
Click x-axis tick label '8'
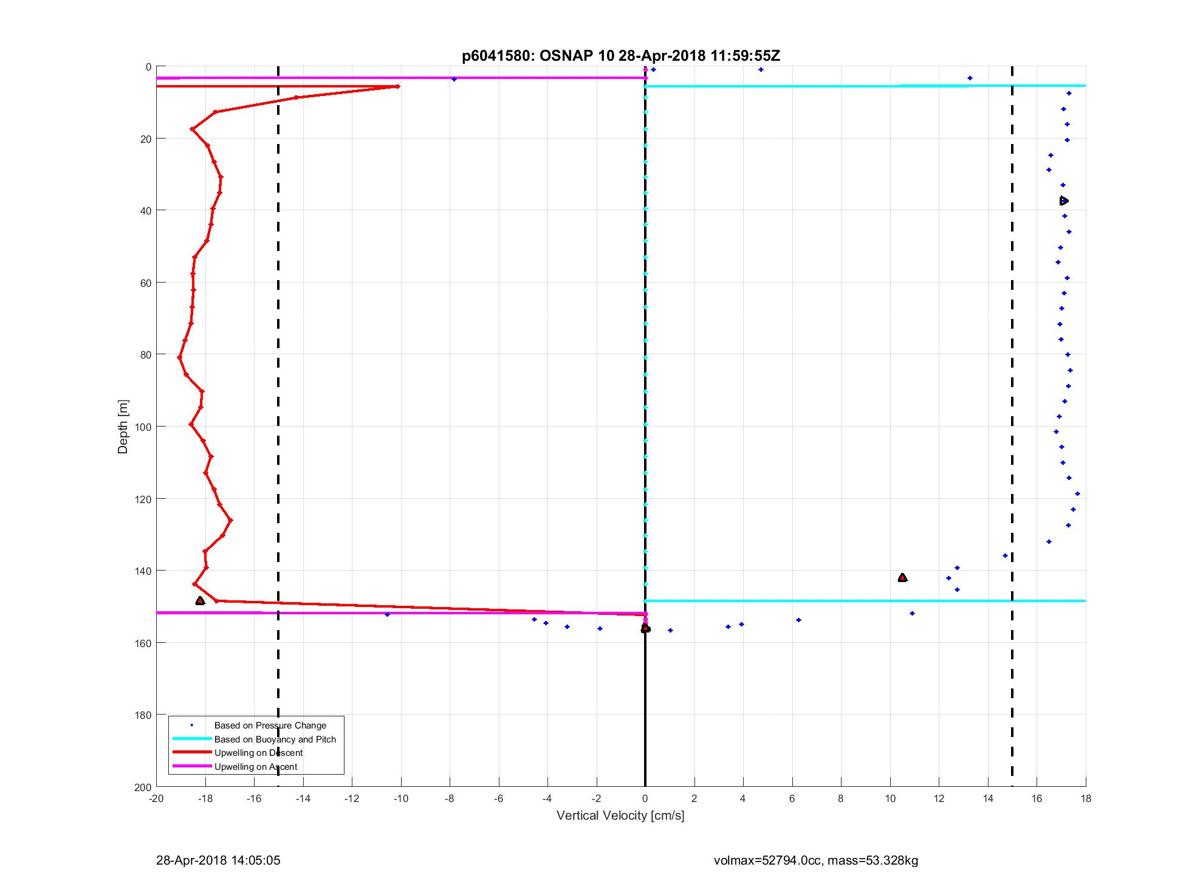click(840, 799)
